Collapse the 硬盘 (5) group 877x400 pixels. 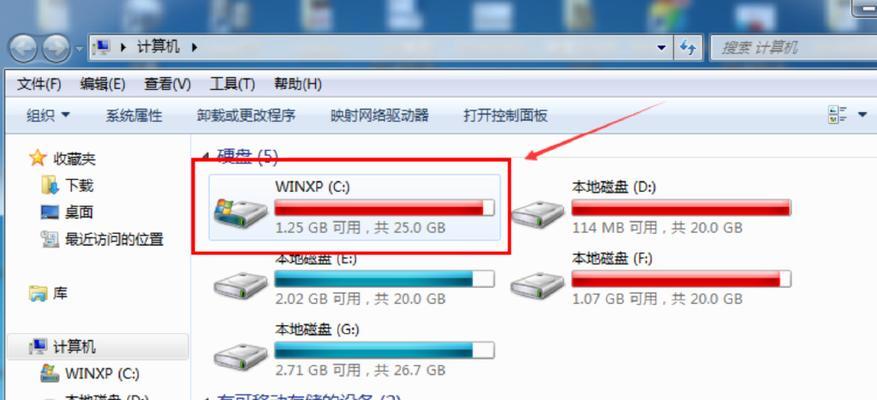coord(206,155)
